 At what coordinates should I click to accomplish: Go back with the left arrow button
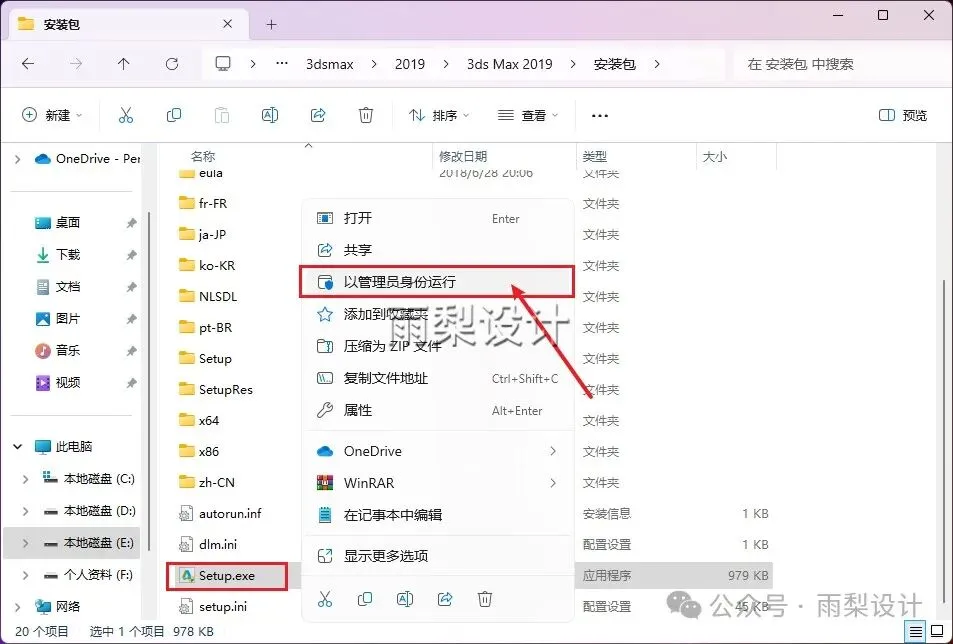click(28, 64)
